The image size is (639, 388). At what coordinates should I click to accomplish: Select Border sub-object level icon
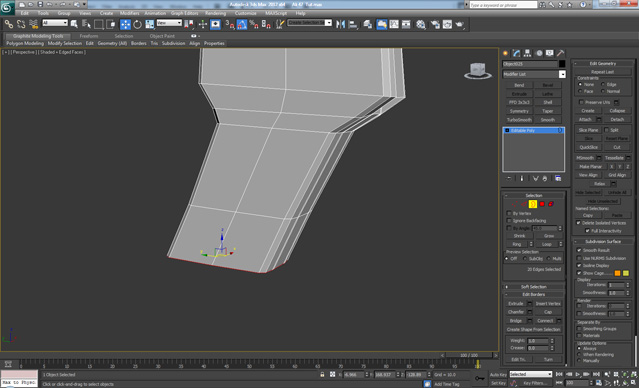[x=533, y=204]
